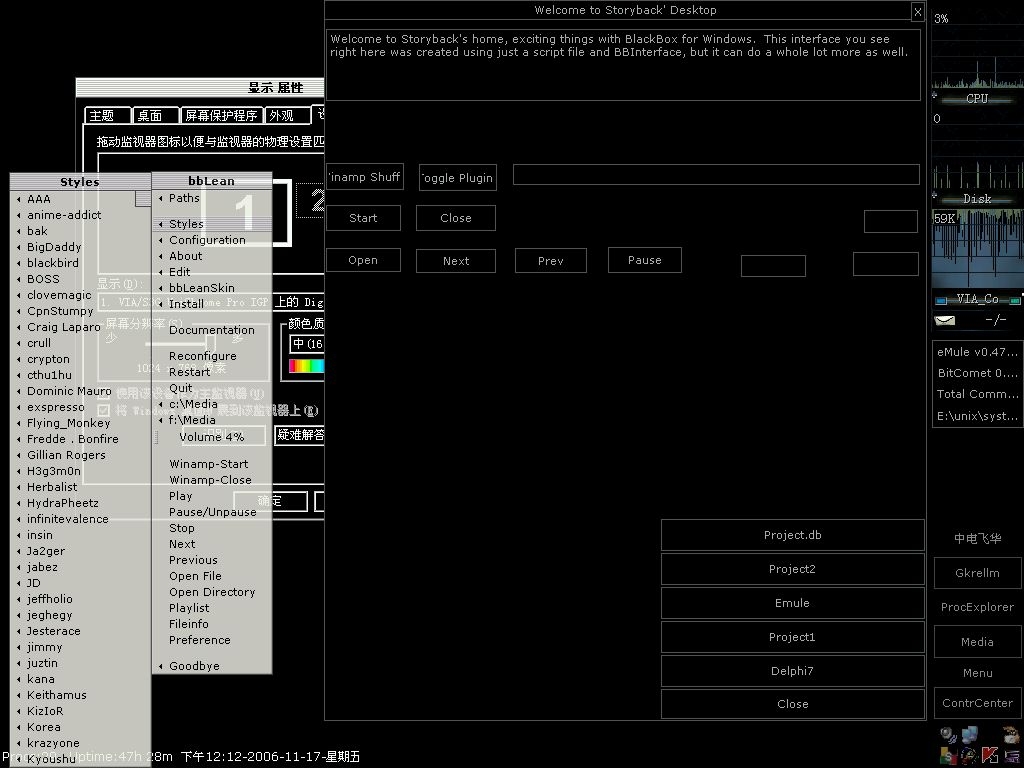This screenshot has height=768, width=1024.
Task: Click the Gkrellm button in the sidebar
Action: 978,573
